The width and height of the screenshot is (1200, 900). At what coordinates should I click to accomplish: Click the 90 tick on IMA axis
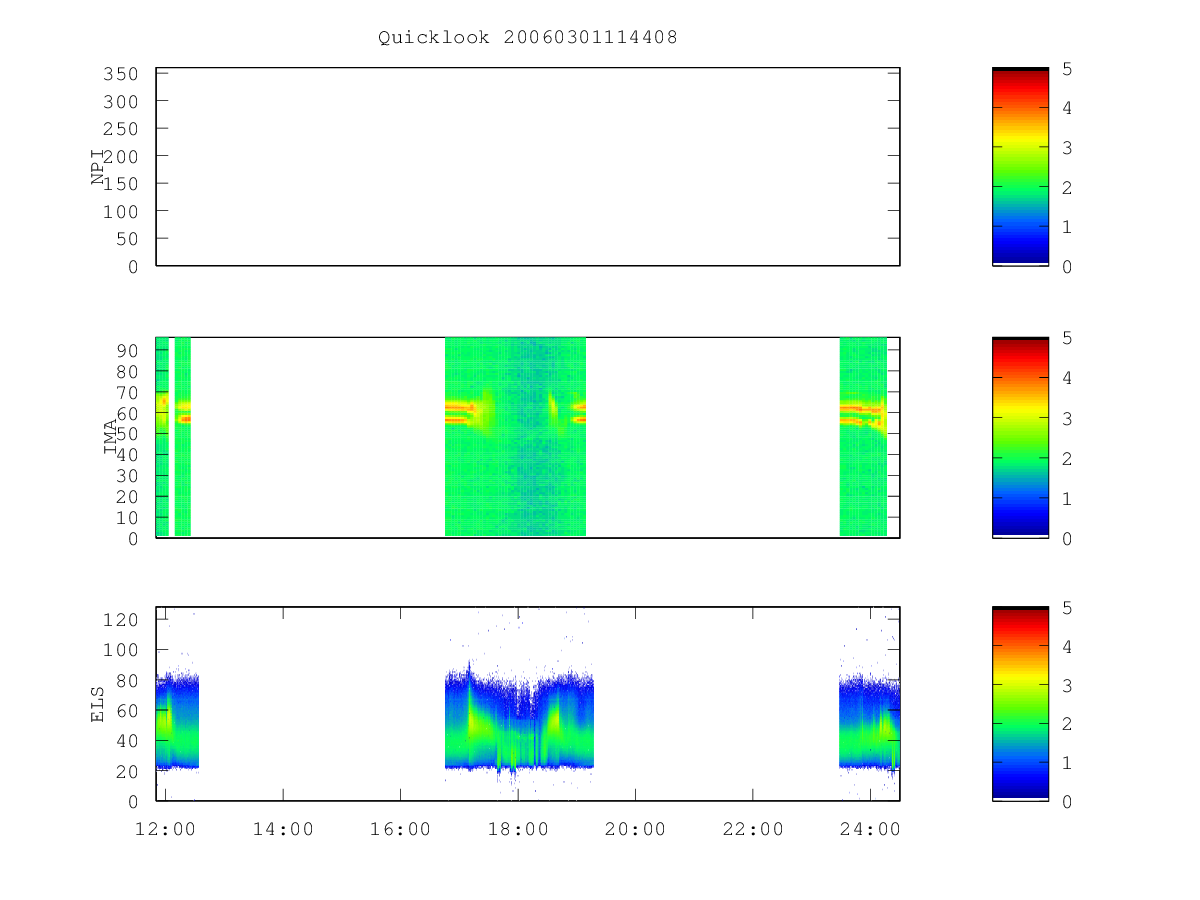[128, 350]
